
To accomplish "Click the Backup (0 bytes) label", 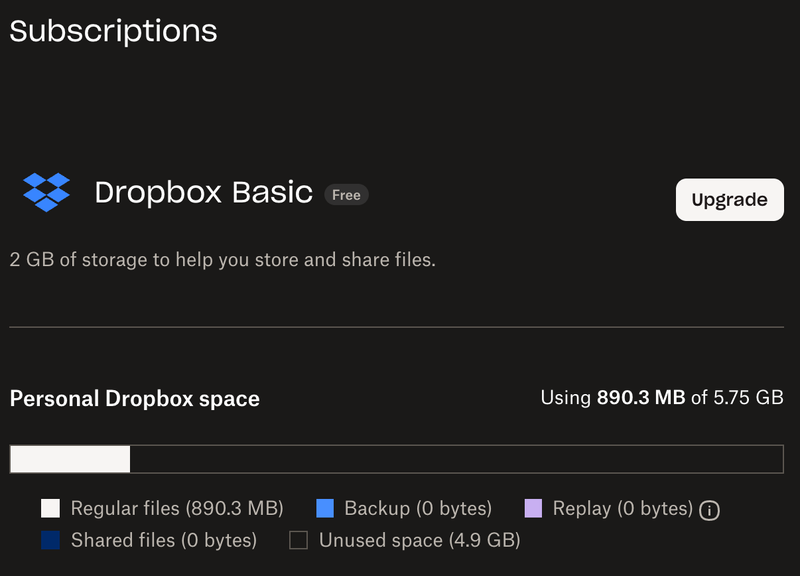I will tap(418, 509).
